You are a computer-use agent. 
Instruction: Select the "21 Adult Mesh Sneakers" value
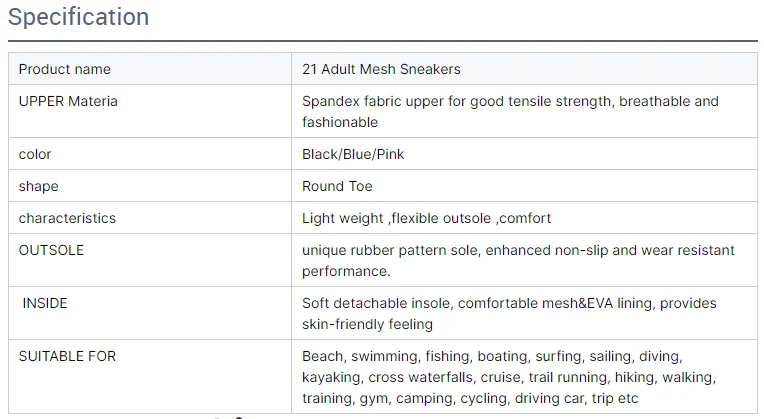[381, 69]
